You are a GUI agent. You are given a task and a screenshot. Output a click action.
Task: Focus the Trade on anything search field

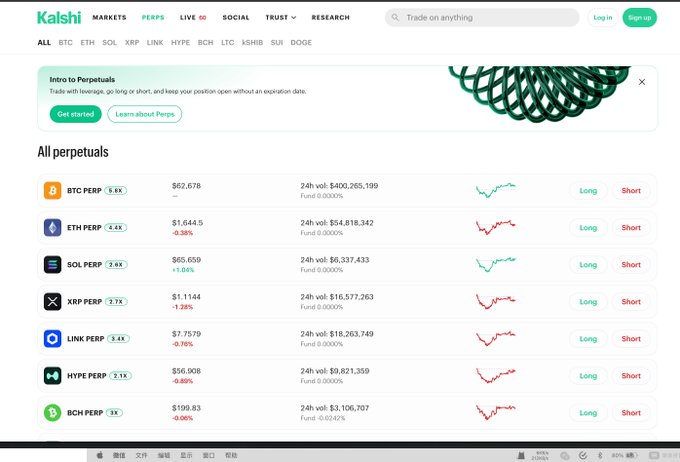point(482,17)
